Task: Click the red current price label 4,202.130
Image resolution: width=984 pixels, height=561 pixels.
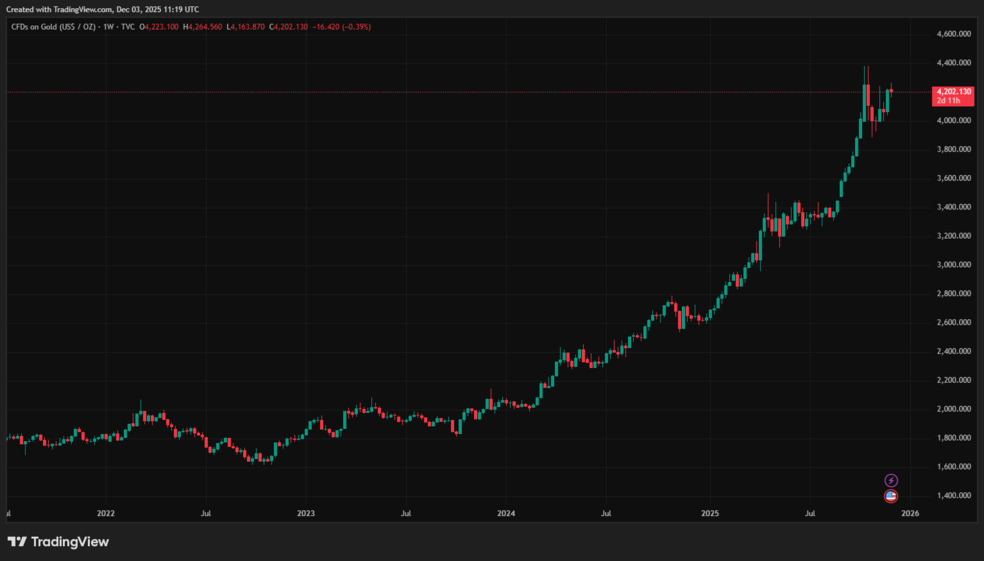Action: pyautogui.click(x=952, y=91)
